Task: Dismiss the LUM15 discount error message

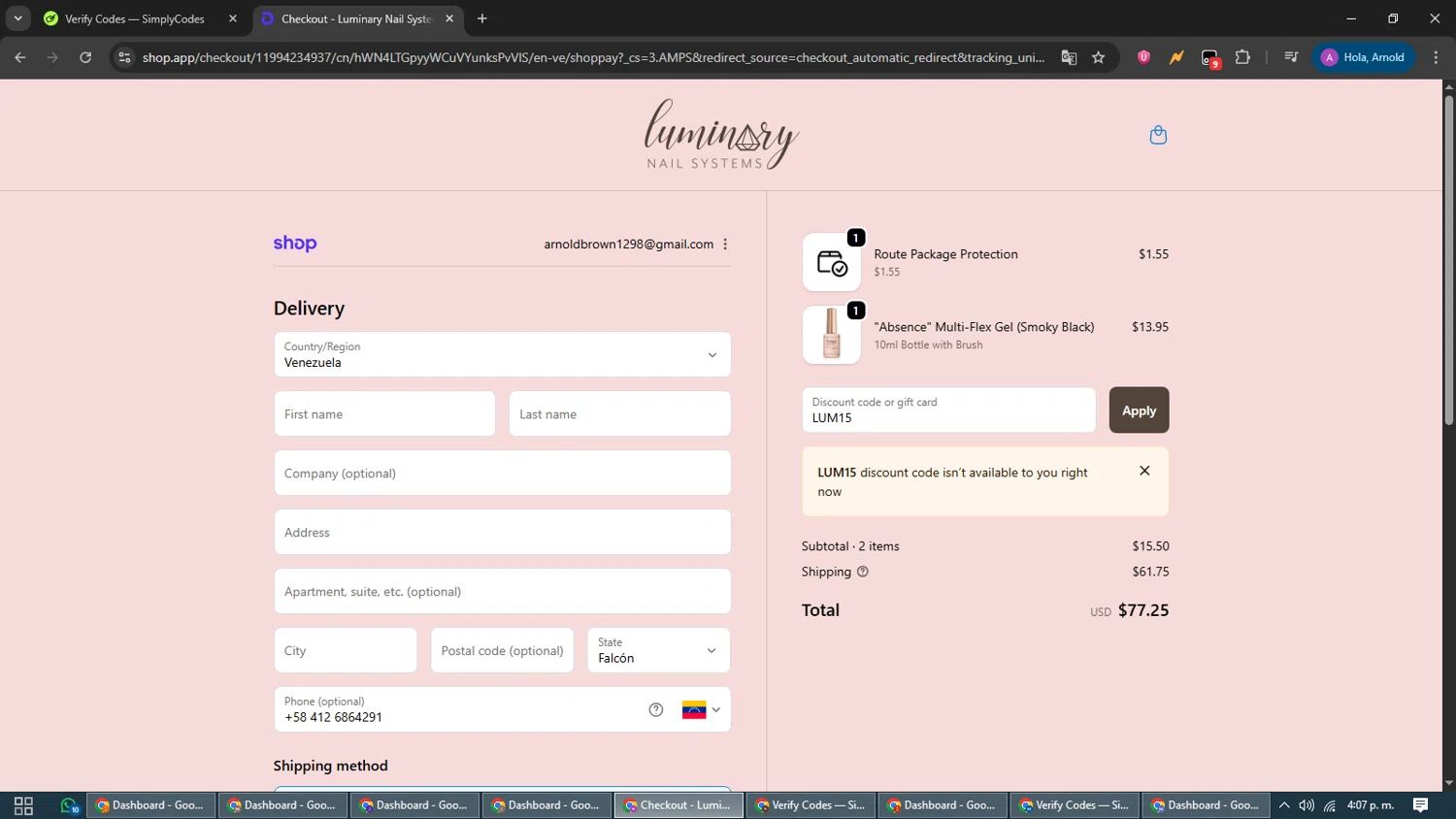Action: [1144, 471]
